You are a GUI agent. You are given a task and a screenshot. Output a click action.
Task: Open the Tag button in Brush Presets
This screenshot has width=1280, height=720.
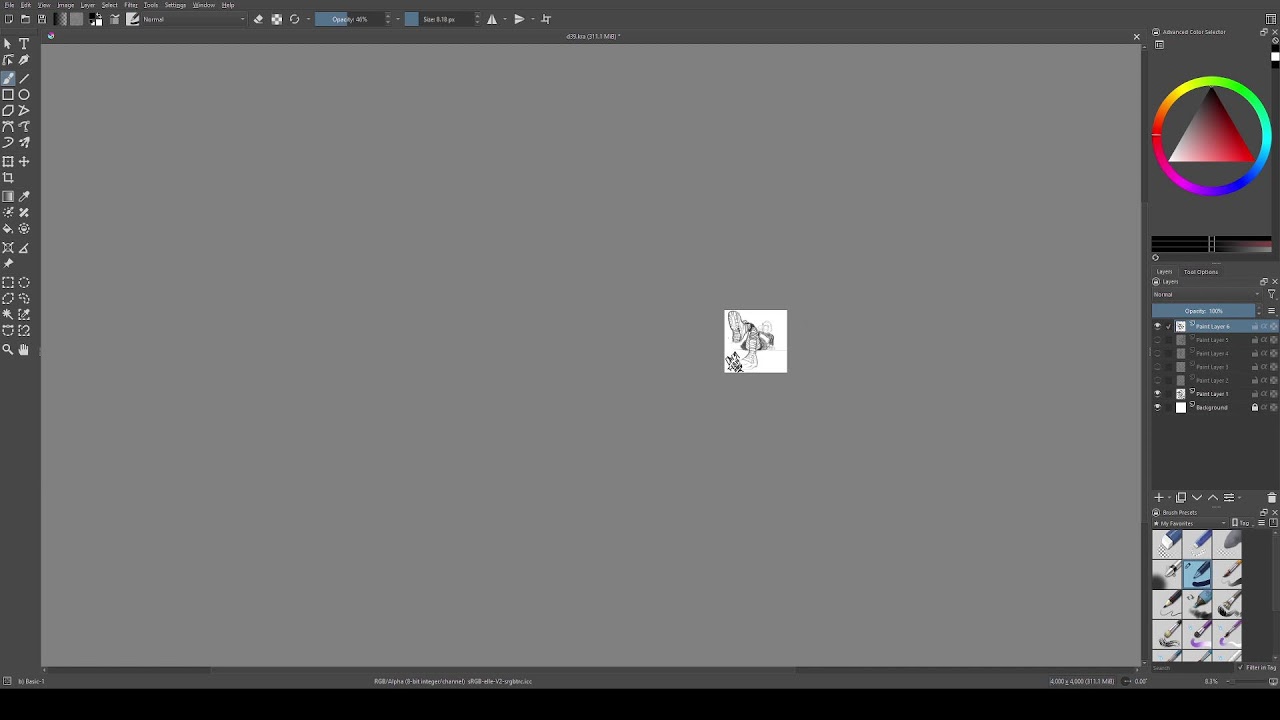(1243, 523)
